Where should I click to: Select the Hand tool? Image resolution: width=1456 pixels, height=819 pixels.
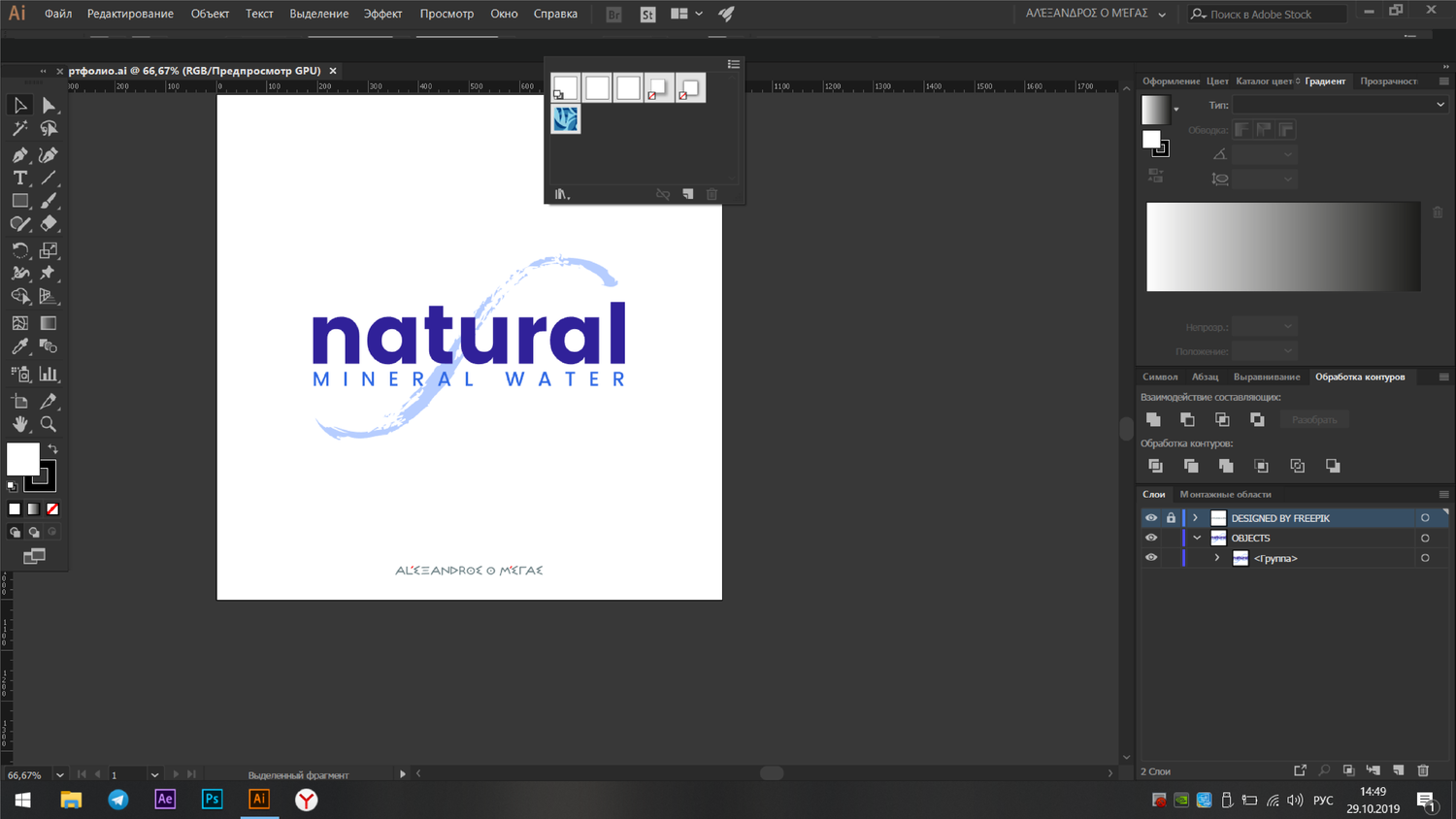19,424
